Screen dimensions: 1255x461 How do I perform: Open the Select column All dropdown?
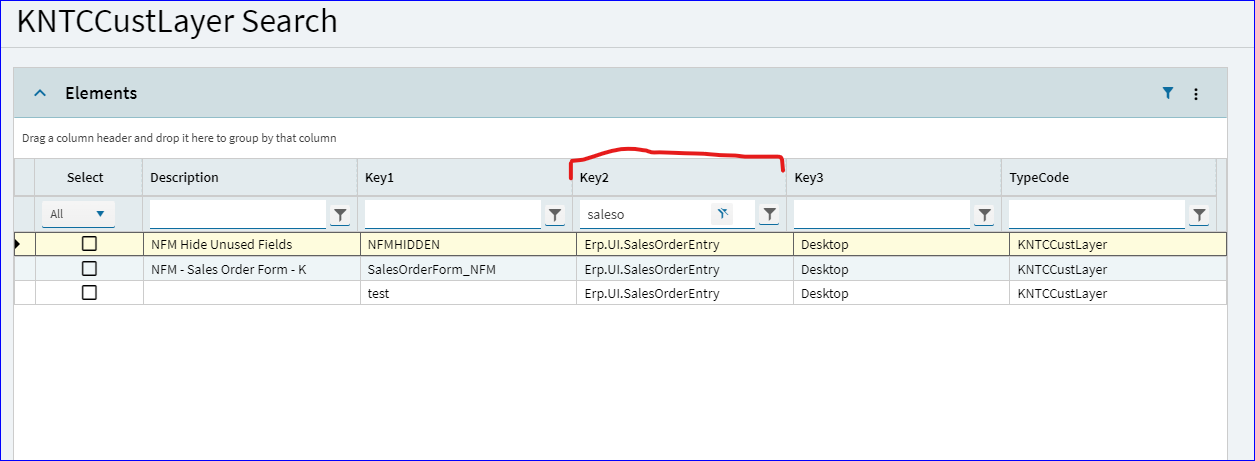coord(78,214)
